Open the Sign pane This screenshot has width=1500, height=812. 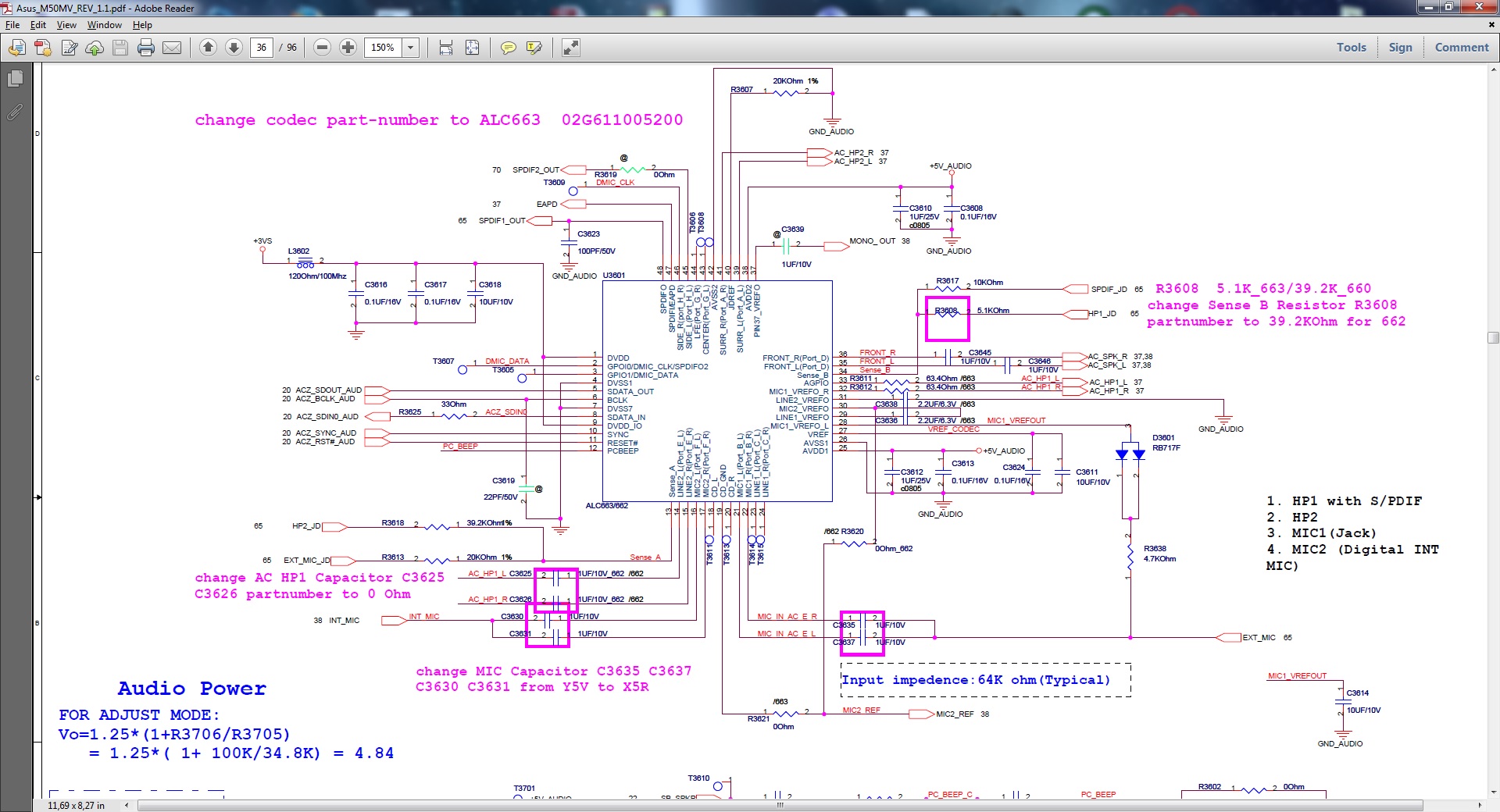click(1400, 48)
